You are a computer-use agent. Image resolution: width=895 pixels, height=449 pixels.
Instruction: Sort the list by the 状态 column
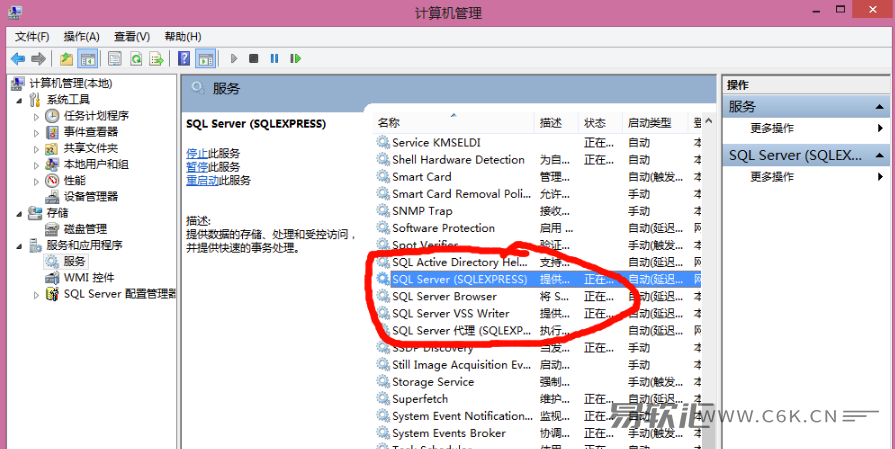point(600,123)
